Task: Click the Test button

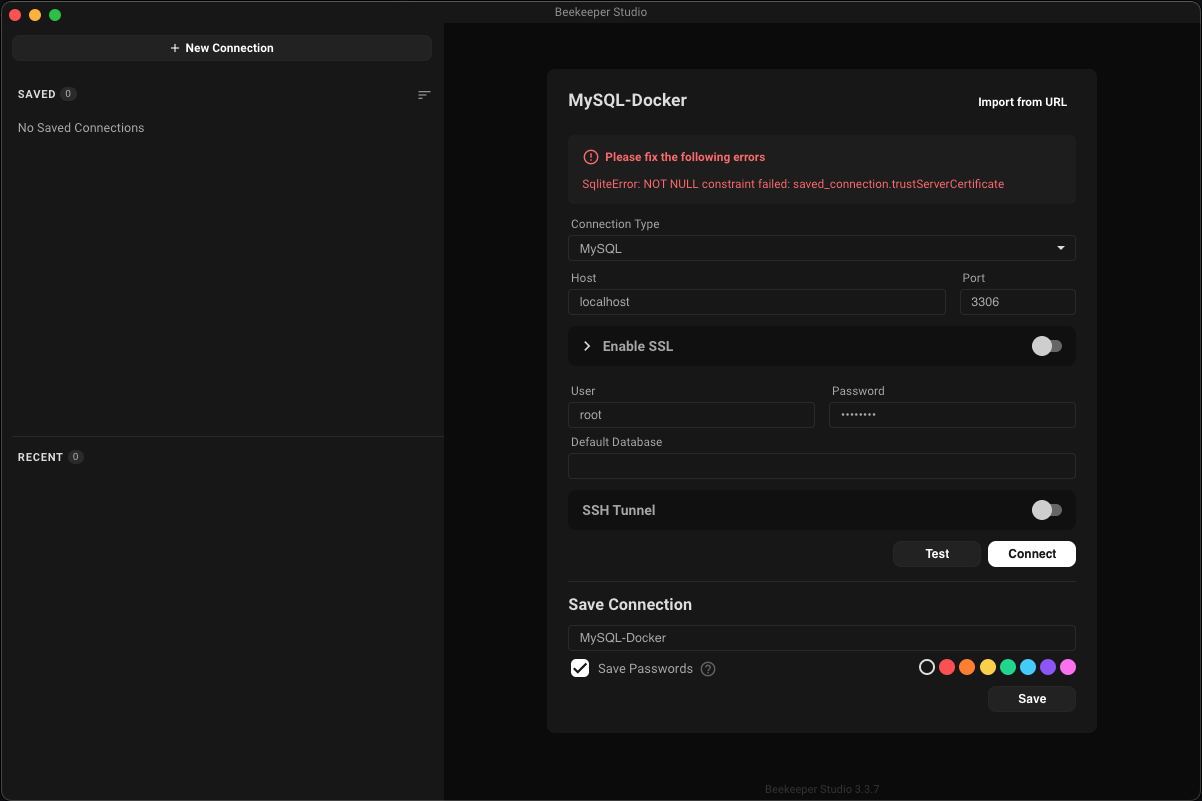Action: (x=937, y=554)
